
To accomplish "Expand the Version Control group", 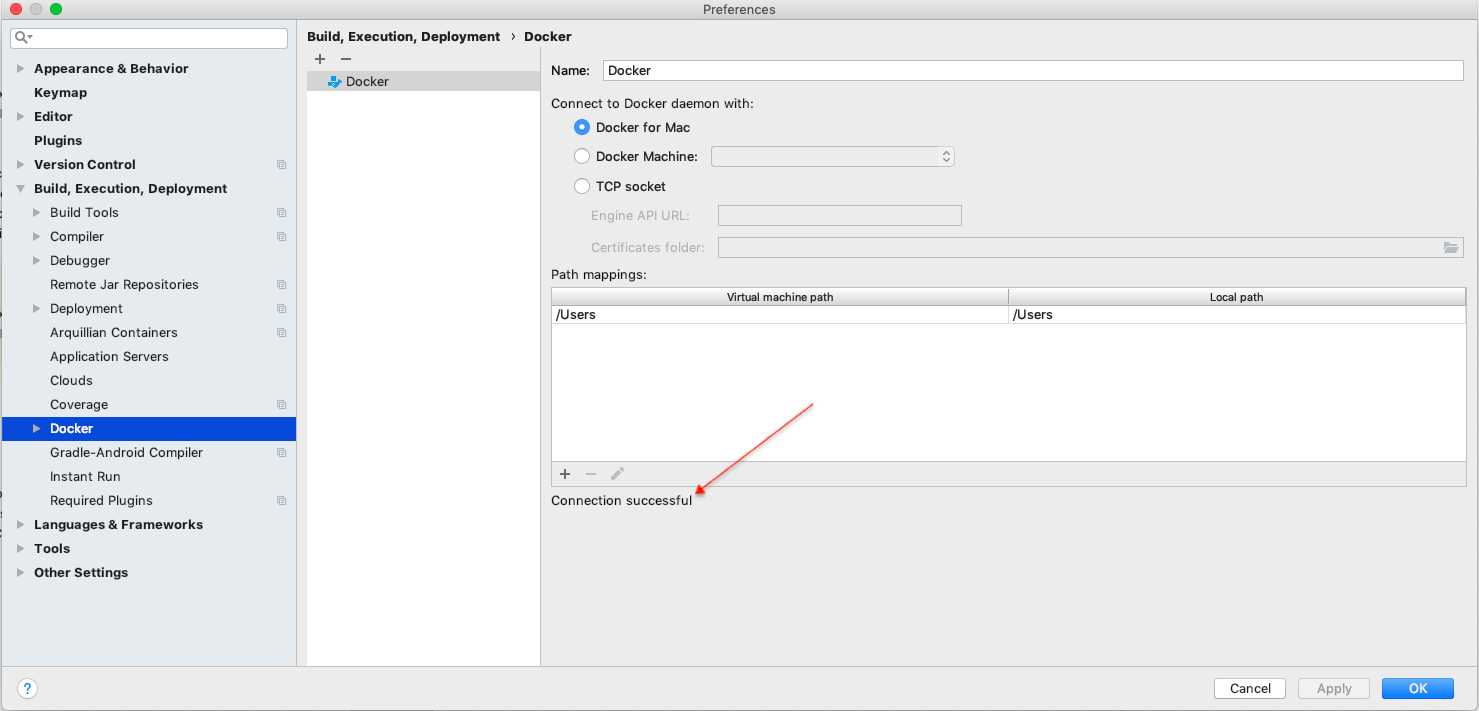I will click(20, 164).
